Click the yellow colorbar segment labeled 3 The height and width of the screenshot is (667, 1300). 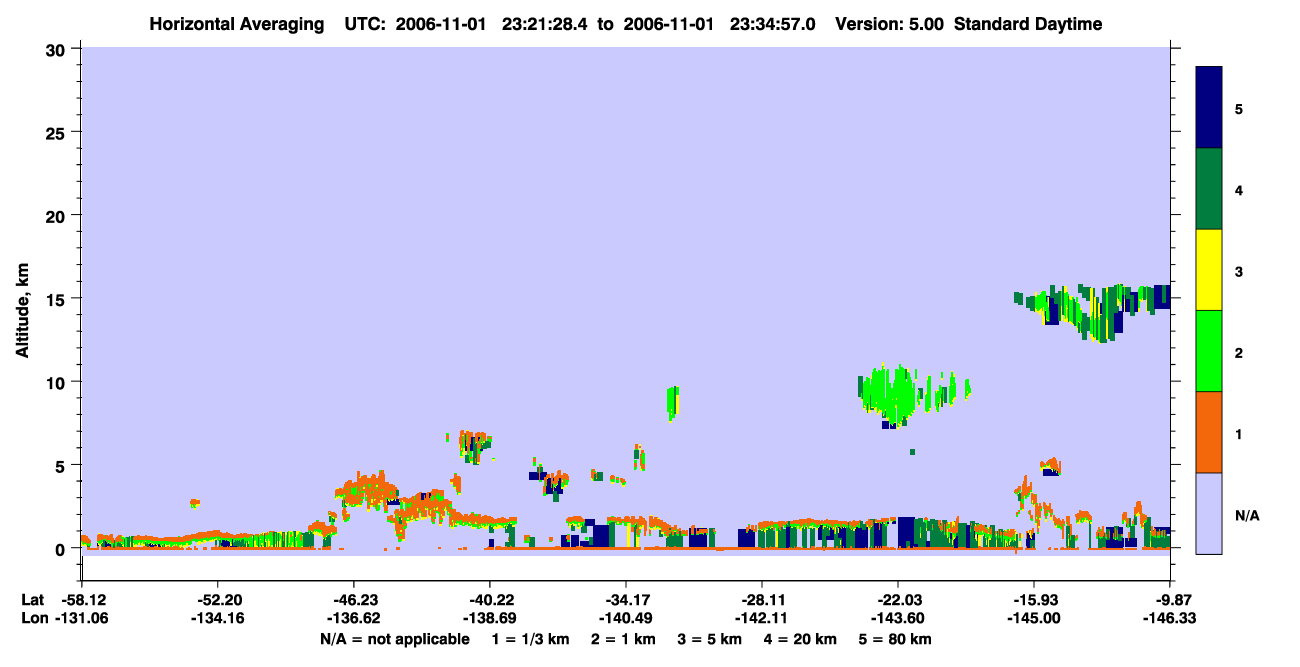point(1209,270)
